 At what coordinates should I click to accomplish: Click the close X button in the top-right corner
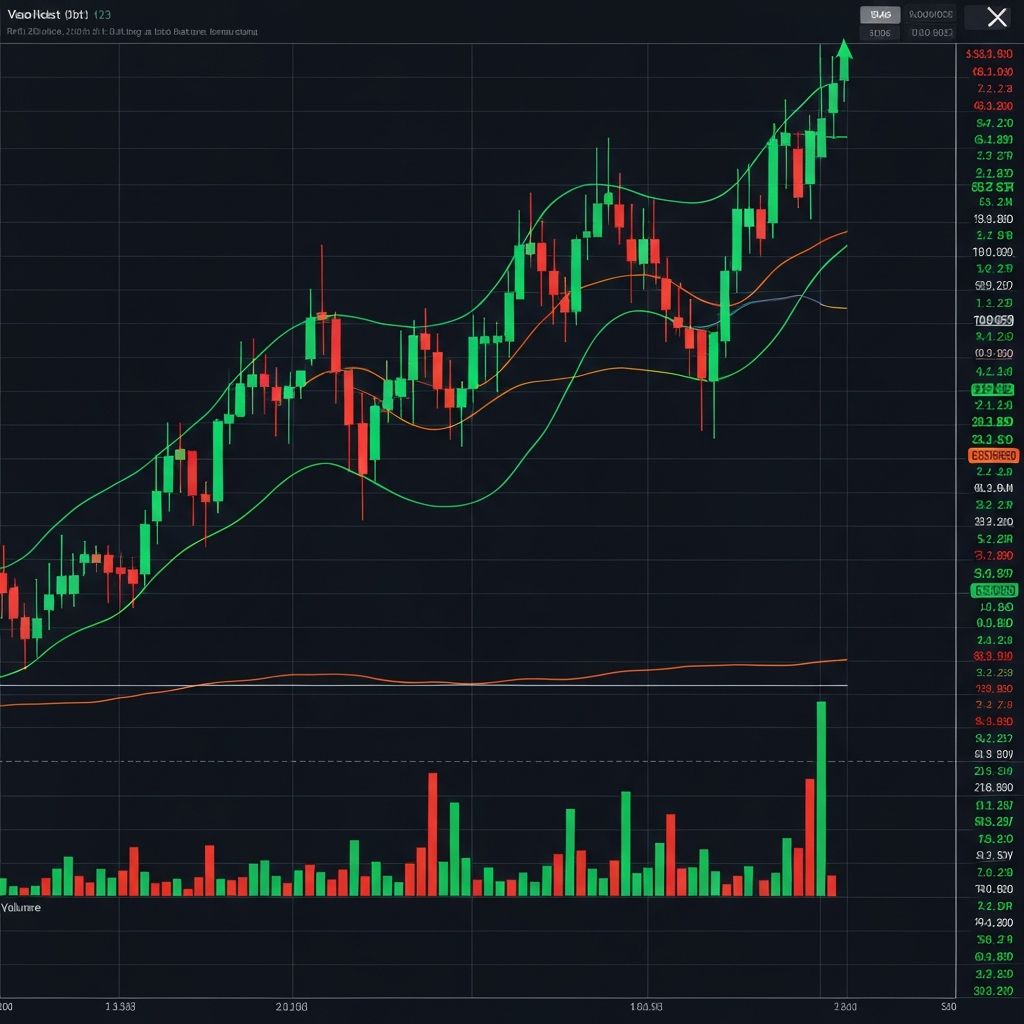tap(995, 17)
